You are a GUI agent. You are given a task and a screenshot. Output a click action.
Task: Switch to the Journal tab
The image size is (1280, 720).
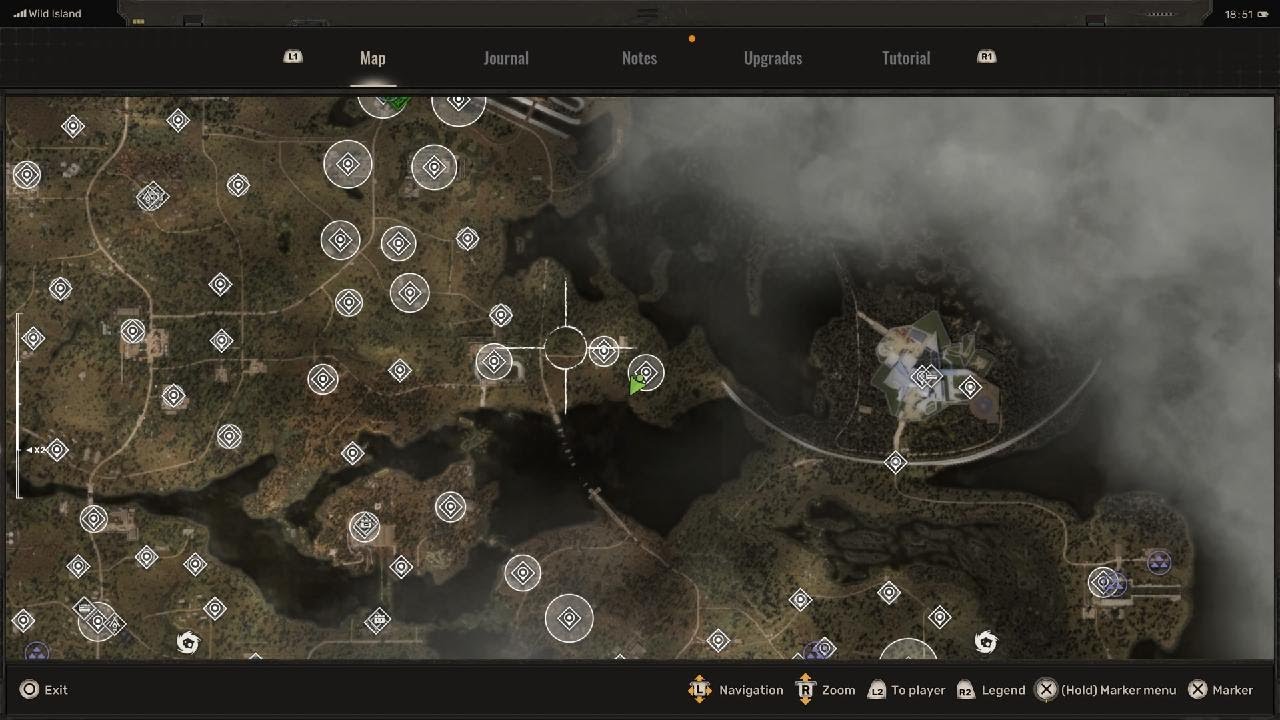(x=506, y=58)
